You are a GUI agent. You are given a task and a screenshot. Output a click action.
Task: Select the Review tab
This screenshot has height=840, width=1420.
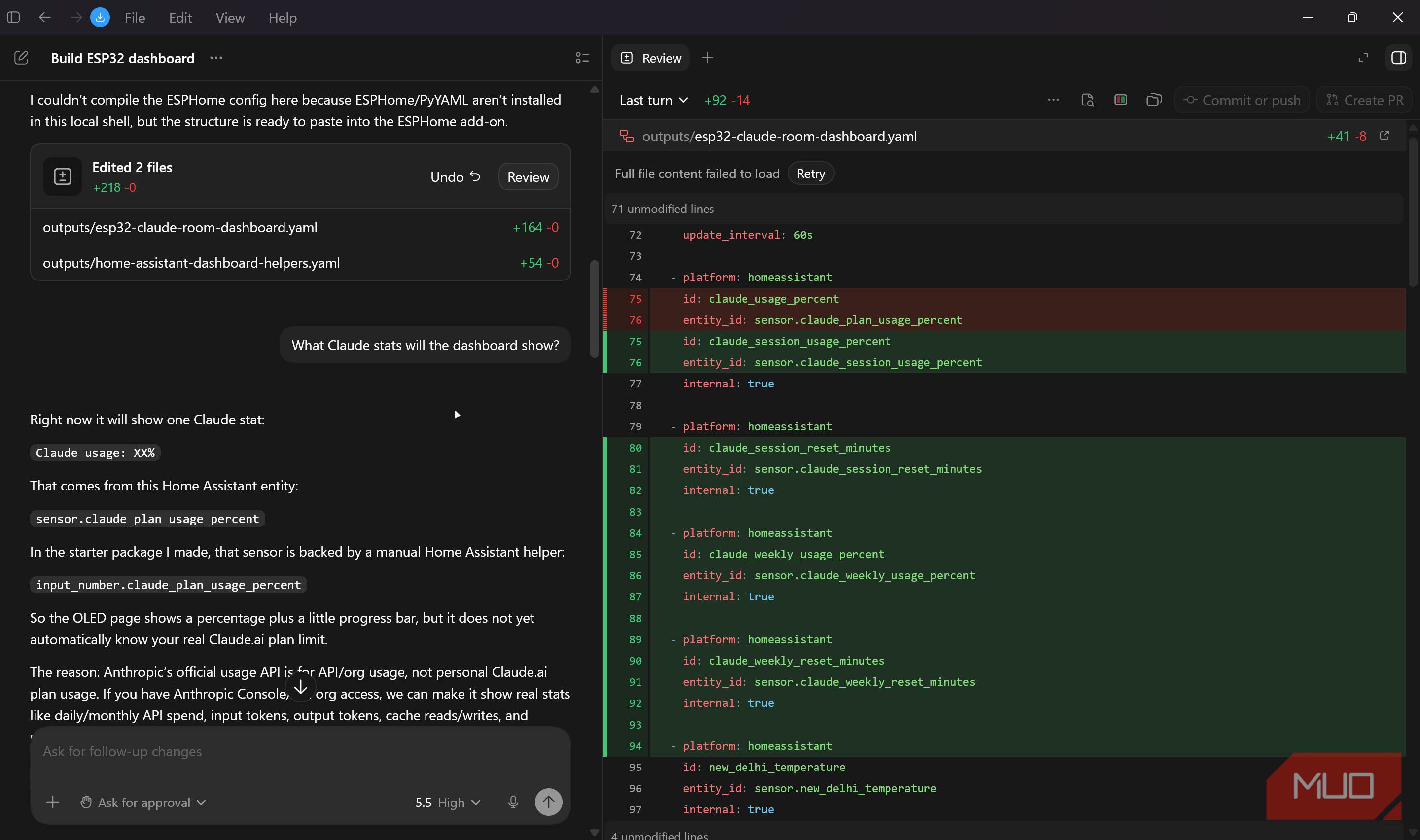click(650, 58)
